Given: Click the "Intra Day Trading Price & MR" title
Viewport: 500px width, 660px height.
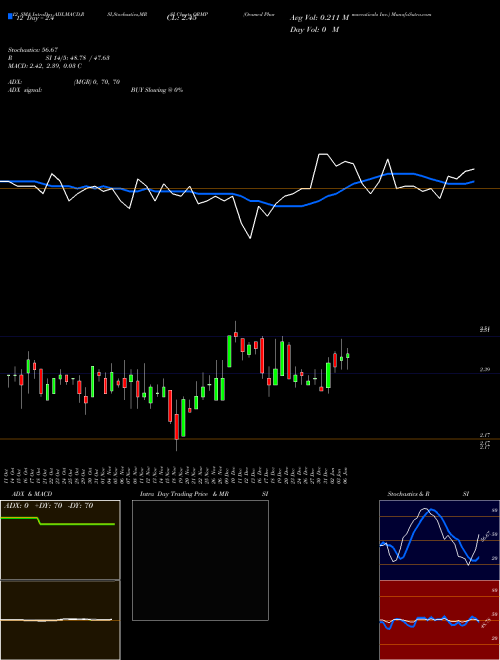Looking at the screenshot, I should click(x=185, y=494).
